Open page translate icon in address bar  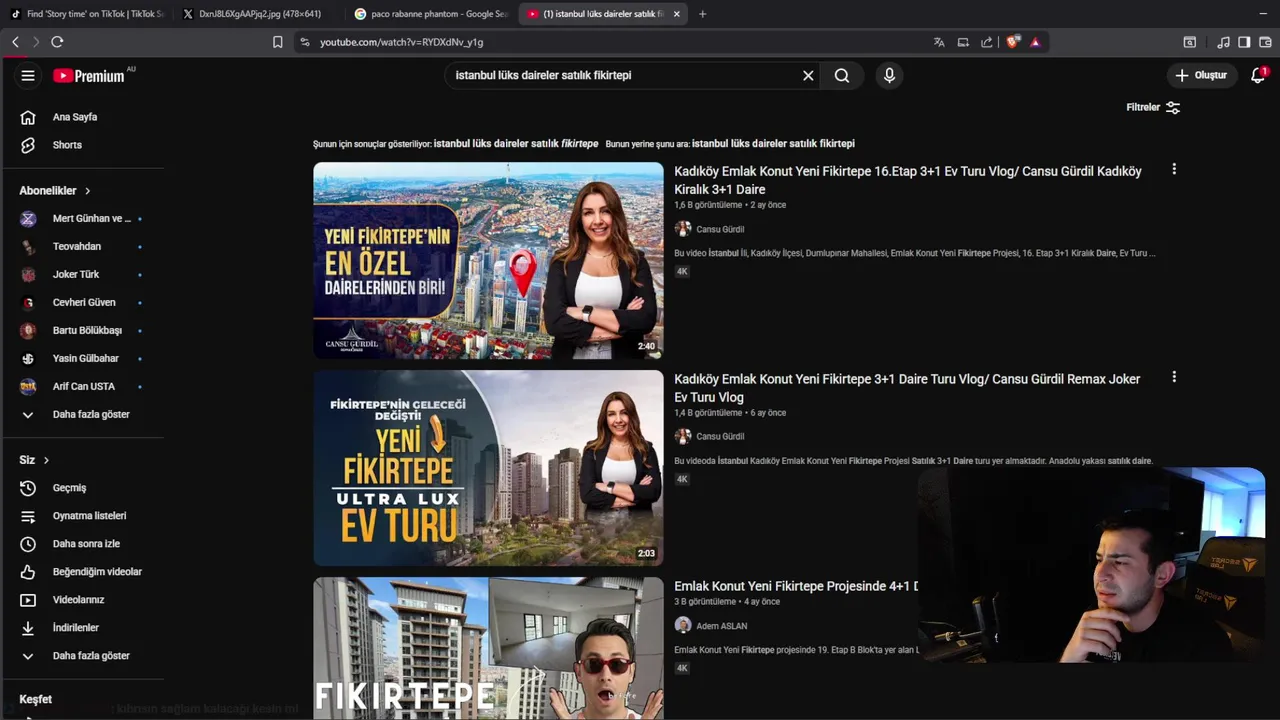pos(939,42)
